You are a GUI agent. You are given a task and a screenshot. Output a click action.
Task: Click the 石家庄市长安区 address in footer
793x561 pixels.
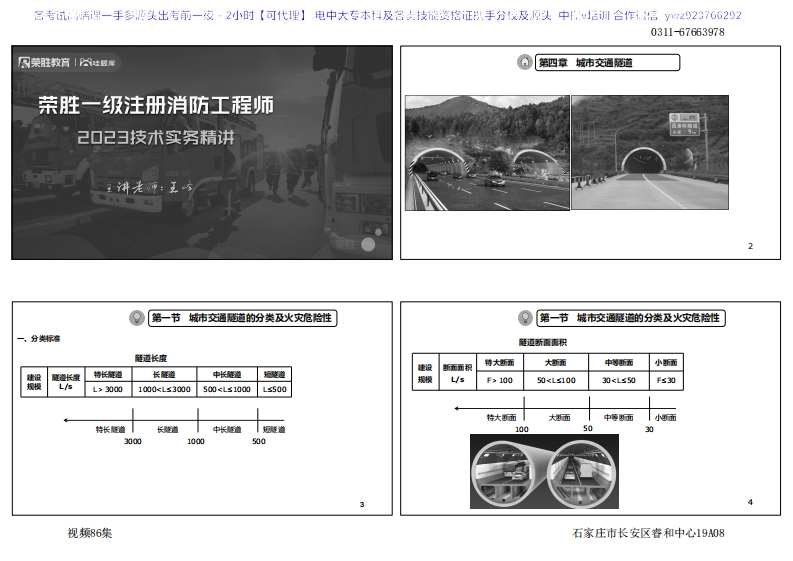pyautogui.click(x=647, y=533)
